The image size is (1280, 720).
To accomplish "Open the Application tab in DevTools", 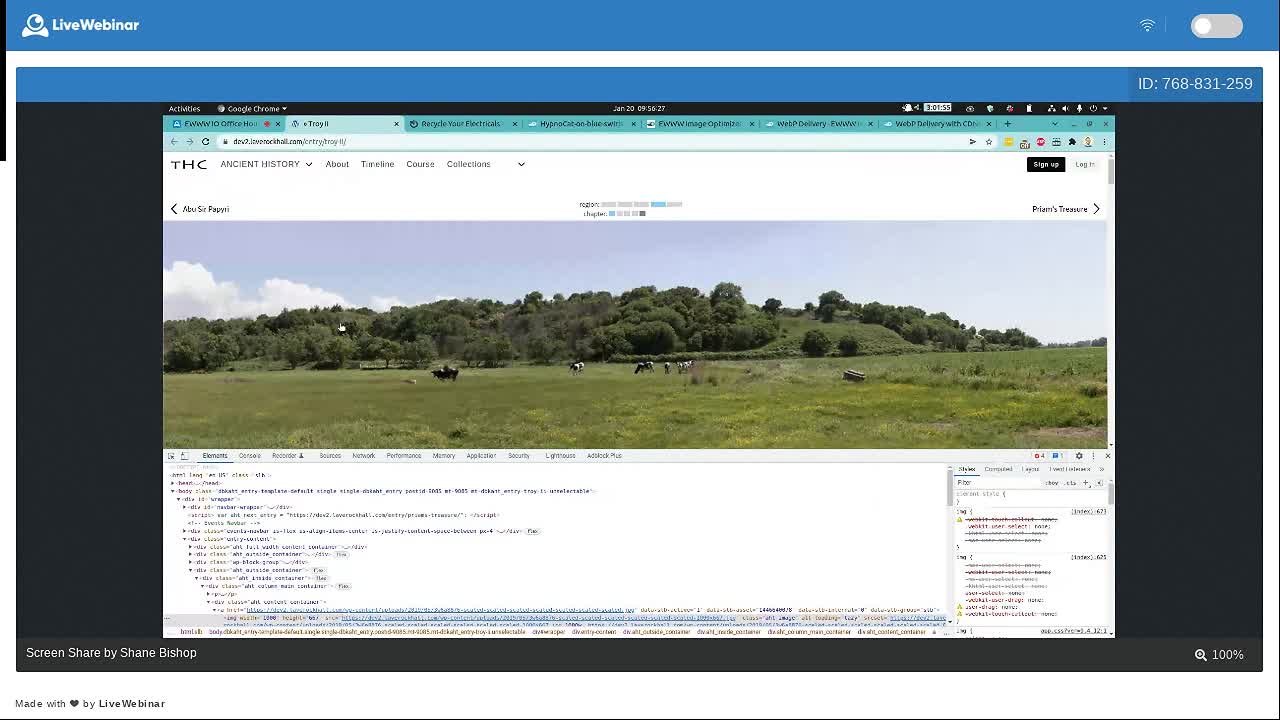I will click(481, 456).
